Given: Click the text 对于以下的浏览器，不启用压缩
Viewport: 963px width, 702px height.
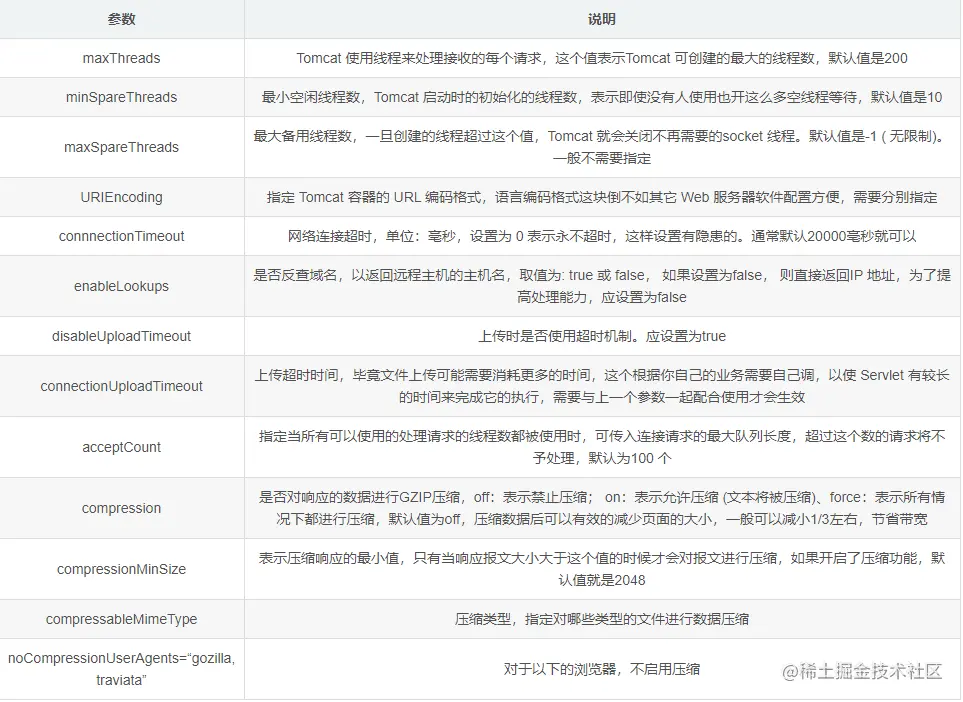Looking at the screenshot, I should coord(602,669).
